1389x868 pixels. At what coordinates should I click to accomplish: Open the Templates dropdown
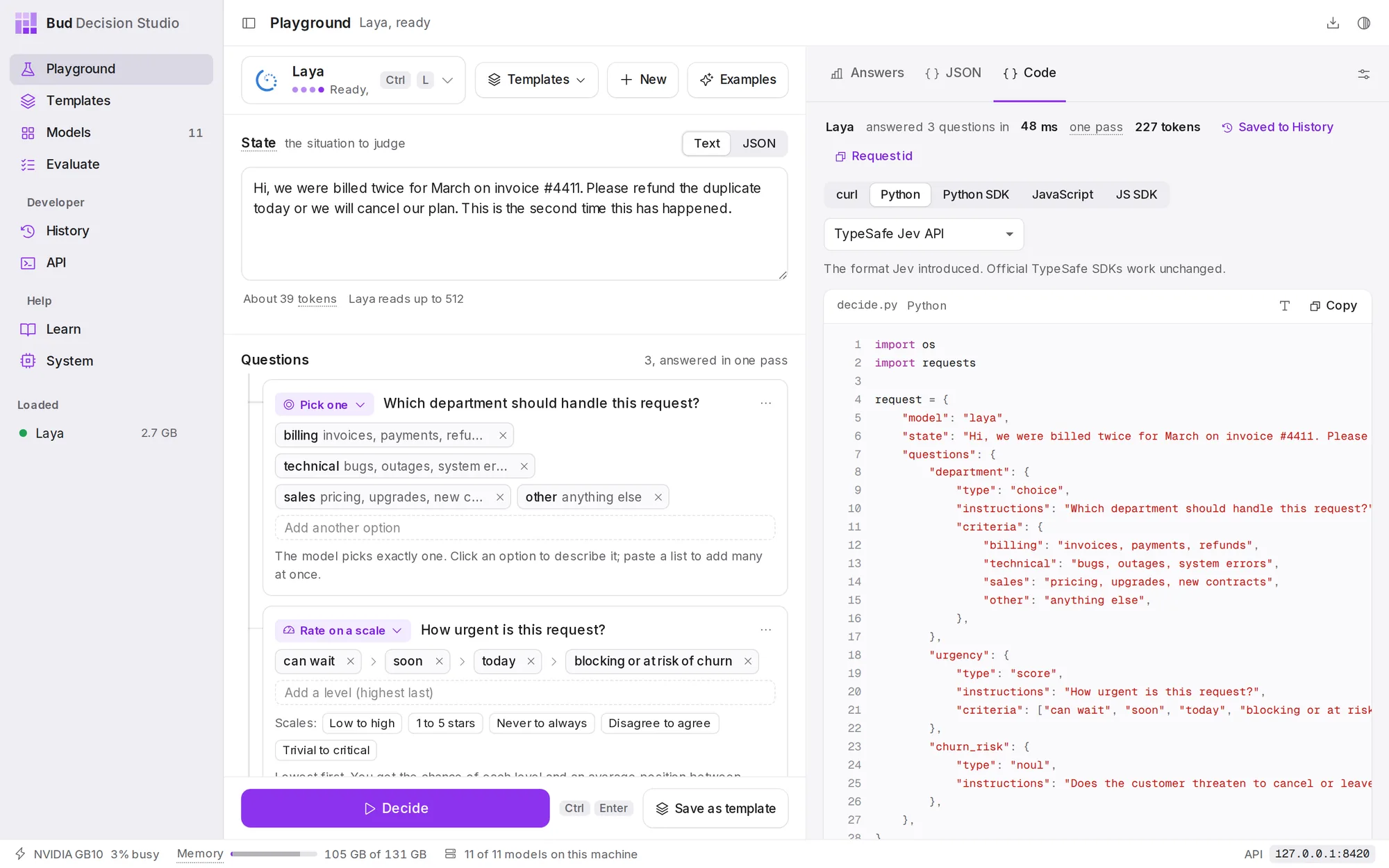pos(536,81)
